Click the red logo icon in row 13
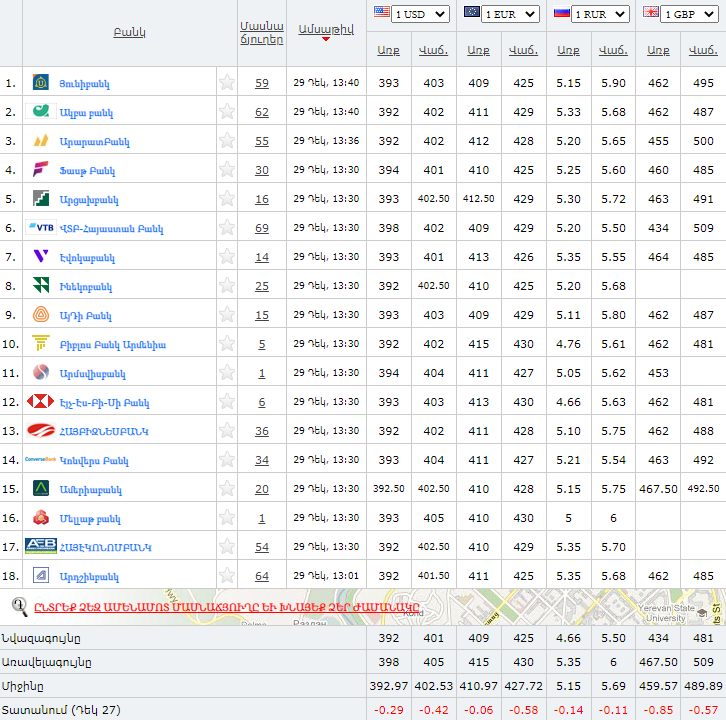Screen dimensions: 726x720 coord(40,430)
